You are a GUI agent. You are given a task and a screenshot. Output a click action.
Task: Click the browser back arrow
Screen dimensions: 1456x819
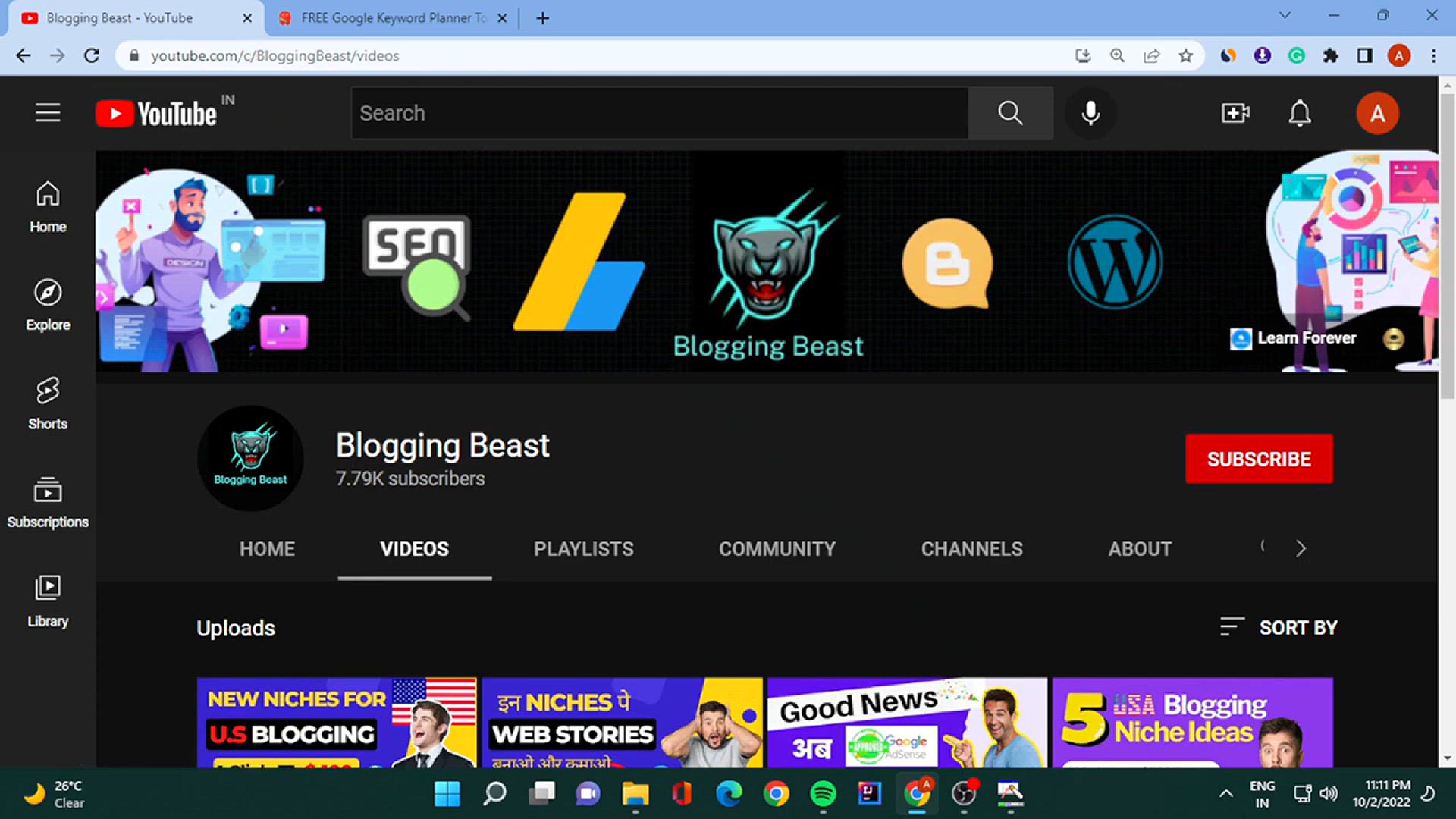(24, 55)
